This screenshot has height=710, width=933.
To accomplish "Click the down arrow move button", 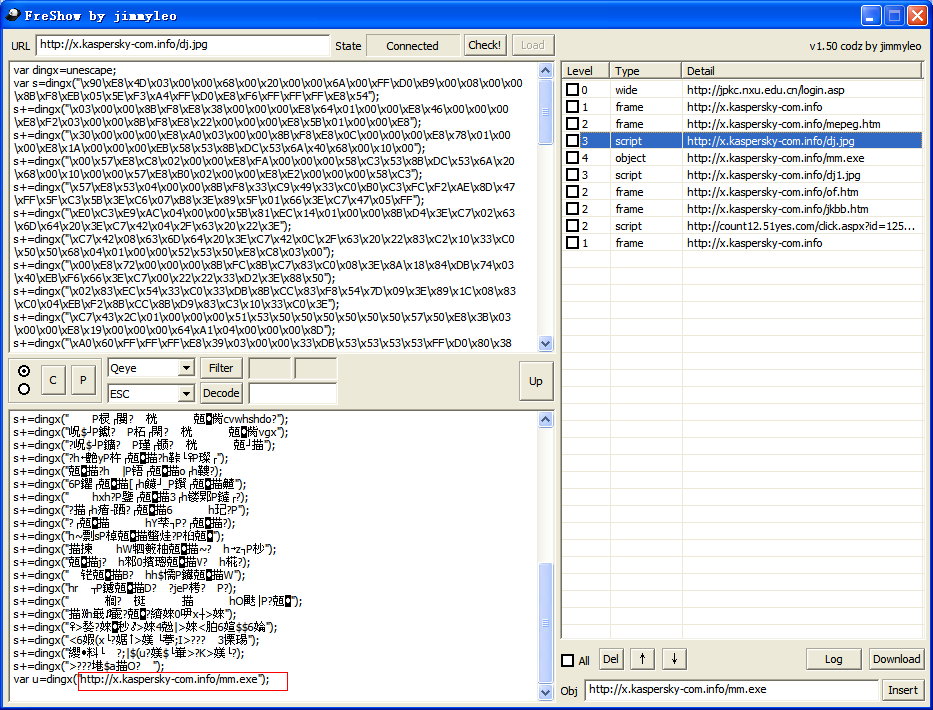I will [x=674, y=659].
